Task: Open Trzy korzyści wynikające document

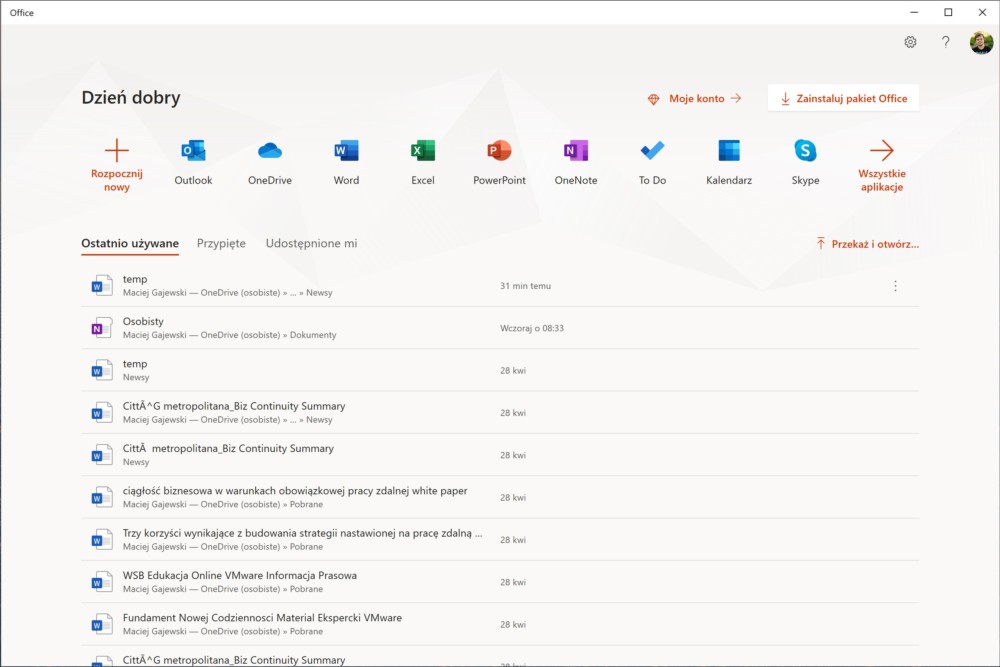Action: pos(500,539)
